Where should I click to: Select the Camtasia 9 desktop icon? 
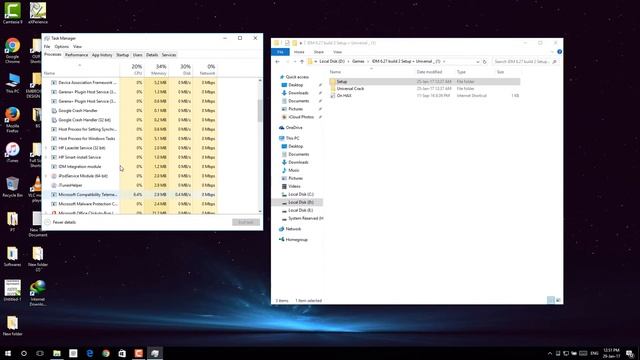pos(13,13)
